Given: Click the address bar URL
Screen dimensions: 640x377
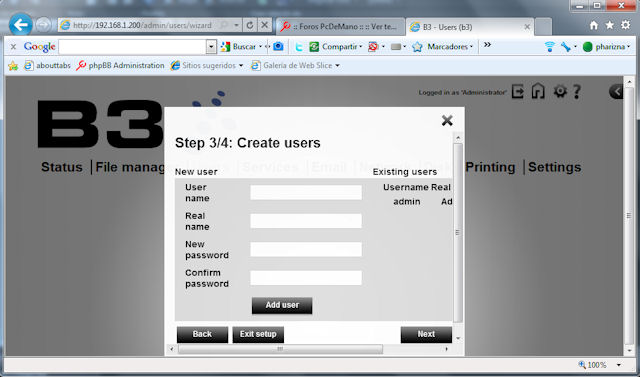Looking at the screenshot, I should (x=142, y=25).
